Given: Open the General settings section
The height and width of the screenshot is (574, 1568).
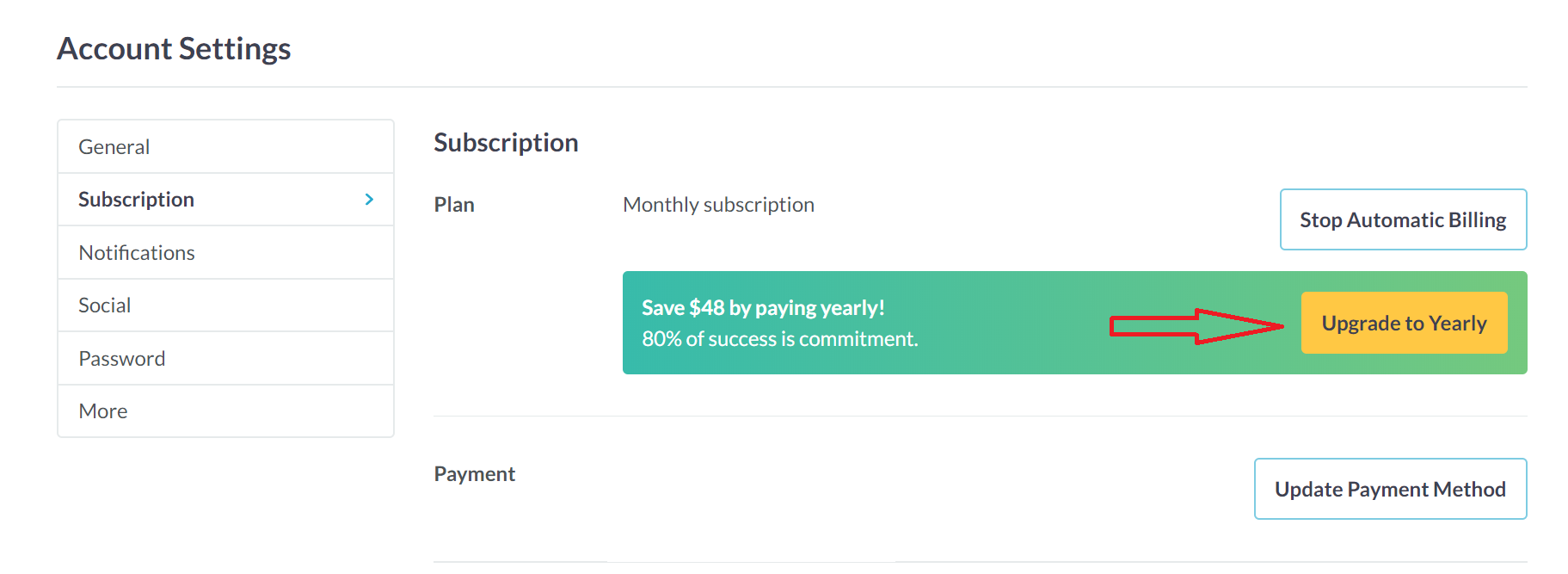Looking at the screenshot, I should click(114, 147).
